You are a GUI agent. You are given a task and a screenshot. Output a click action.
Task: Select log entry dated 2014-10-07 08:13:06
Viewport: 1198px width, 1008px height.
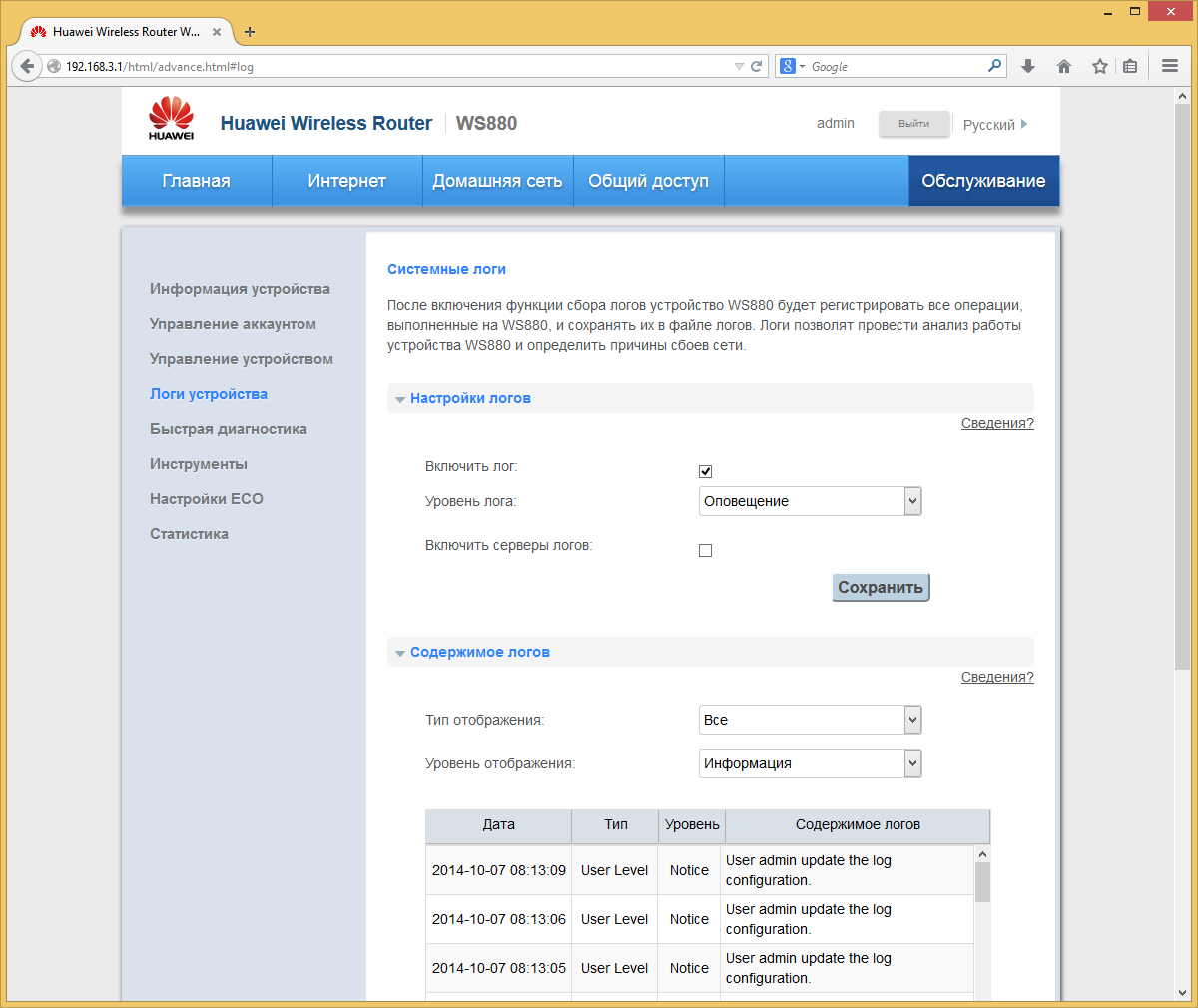[x=700, y=919]
